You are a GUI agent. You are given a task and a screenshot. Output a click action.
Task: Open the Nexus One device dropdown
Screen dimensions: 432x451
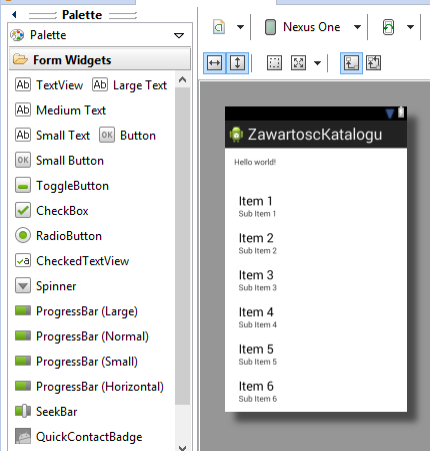coord(357,27)
